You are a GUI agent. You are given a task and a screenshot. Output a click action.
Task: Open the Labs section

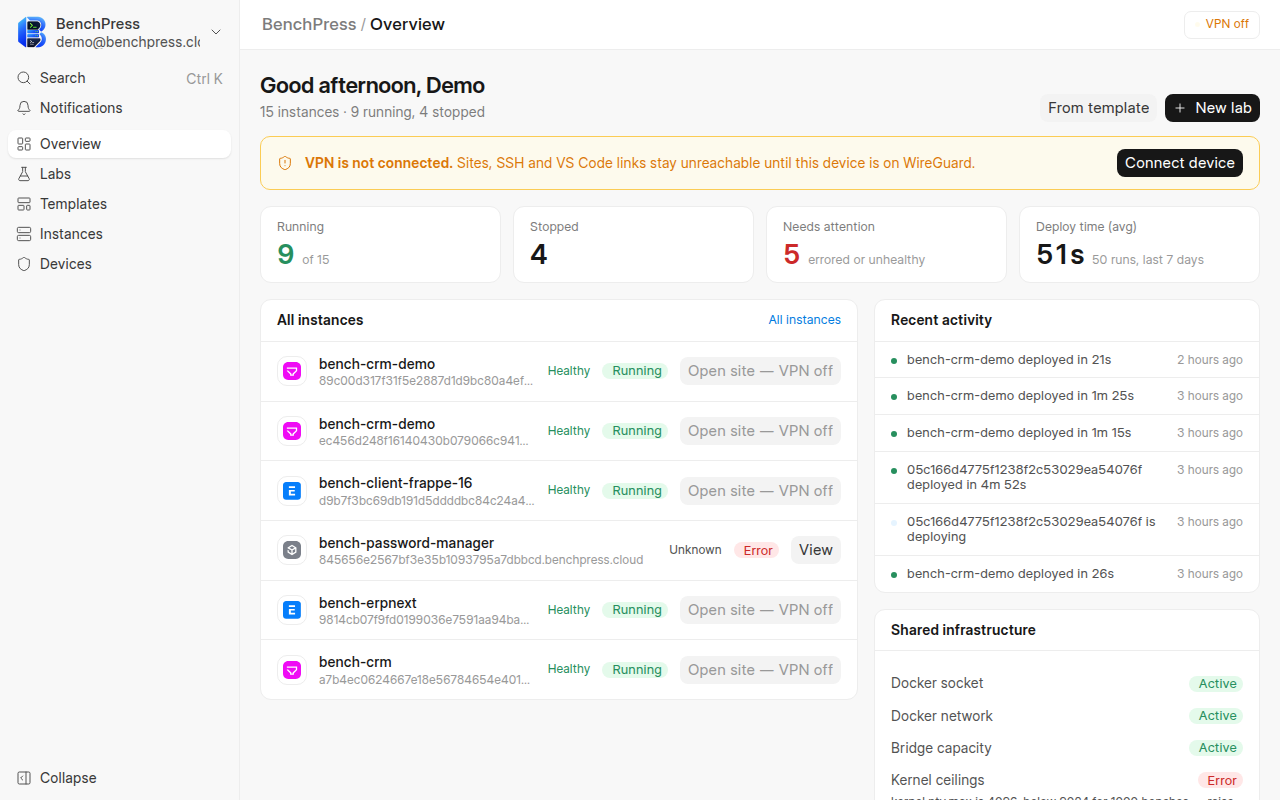point(119,174)
